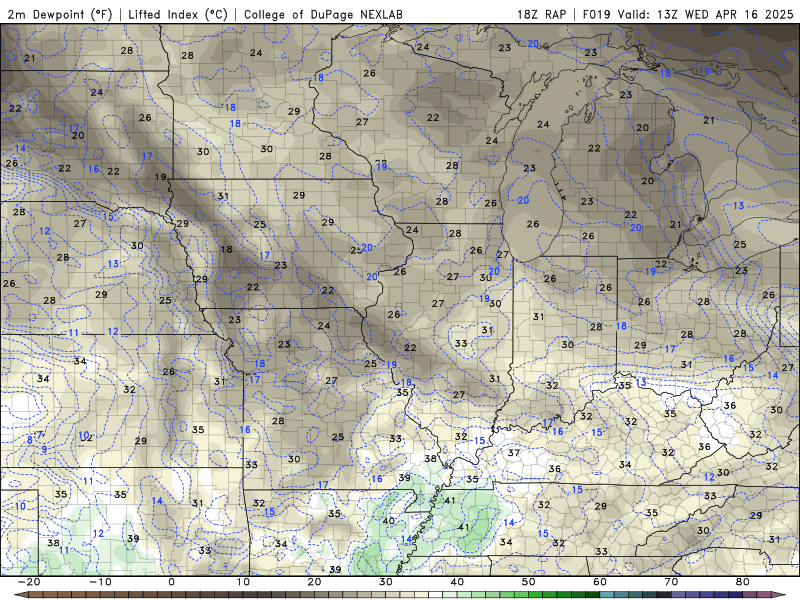
Task: Click the '10' tick label on the color scale
Action: pyautogui.click(x=243, y=582)
